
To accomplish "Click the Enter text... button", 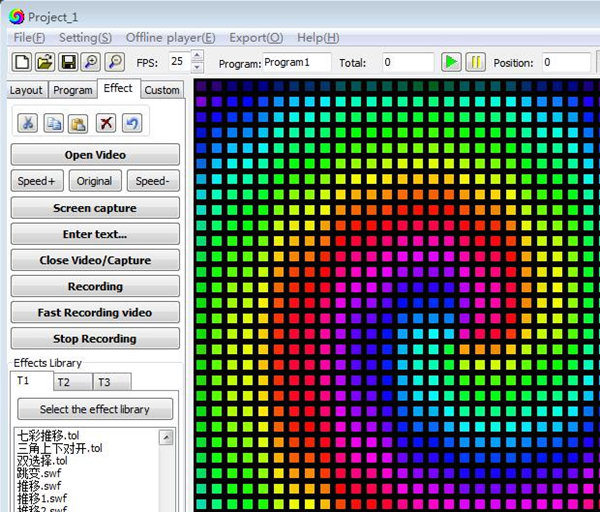I will (x=95, y=234).
